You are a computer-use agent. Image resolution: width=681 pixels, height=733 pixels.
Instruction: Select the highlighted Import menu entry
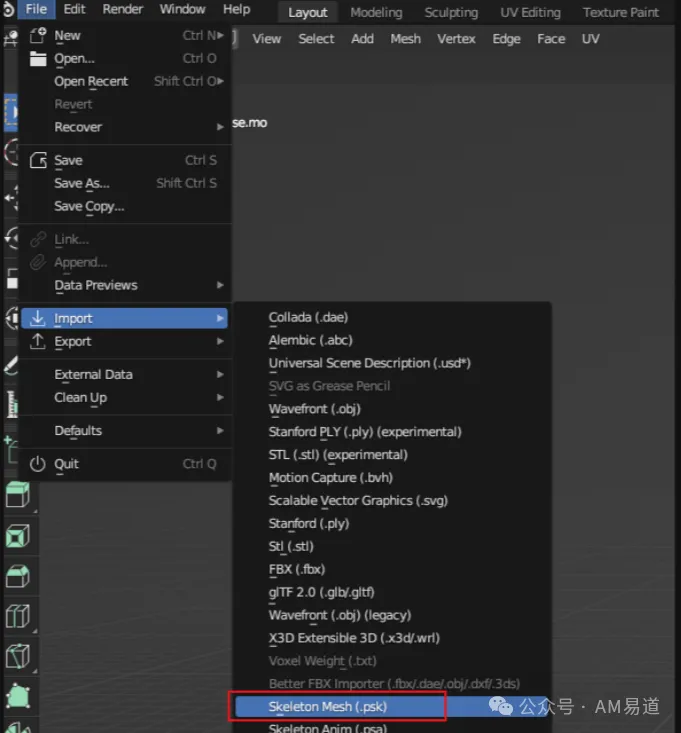(124, 318)
